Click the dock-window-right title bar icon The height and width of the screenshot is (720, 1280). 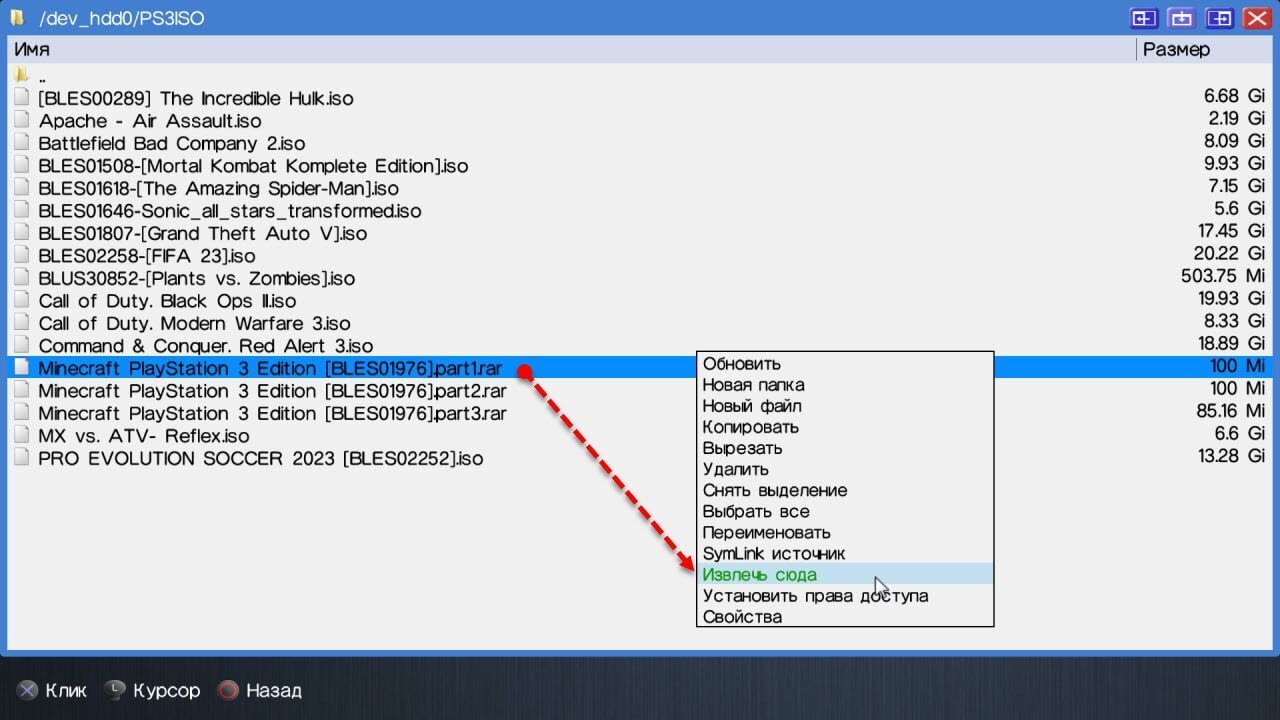(x=1219, y=18)
